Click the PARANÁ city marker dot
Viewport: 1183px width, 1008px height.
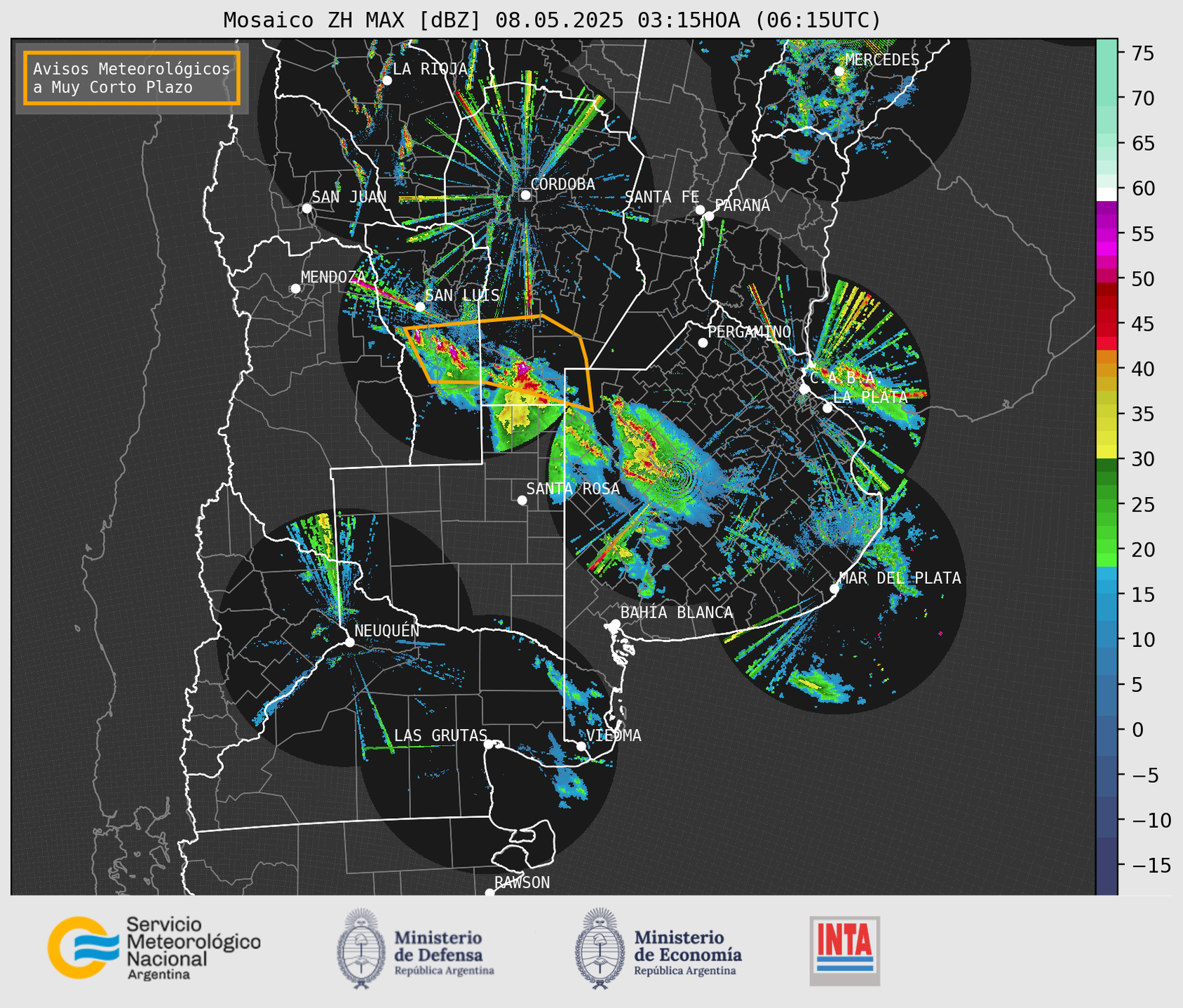[709, 216]
